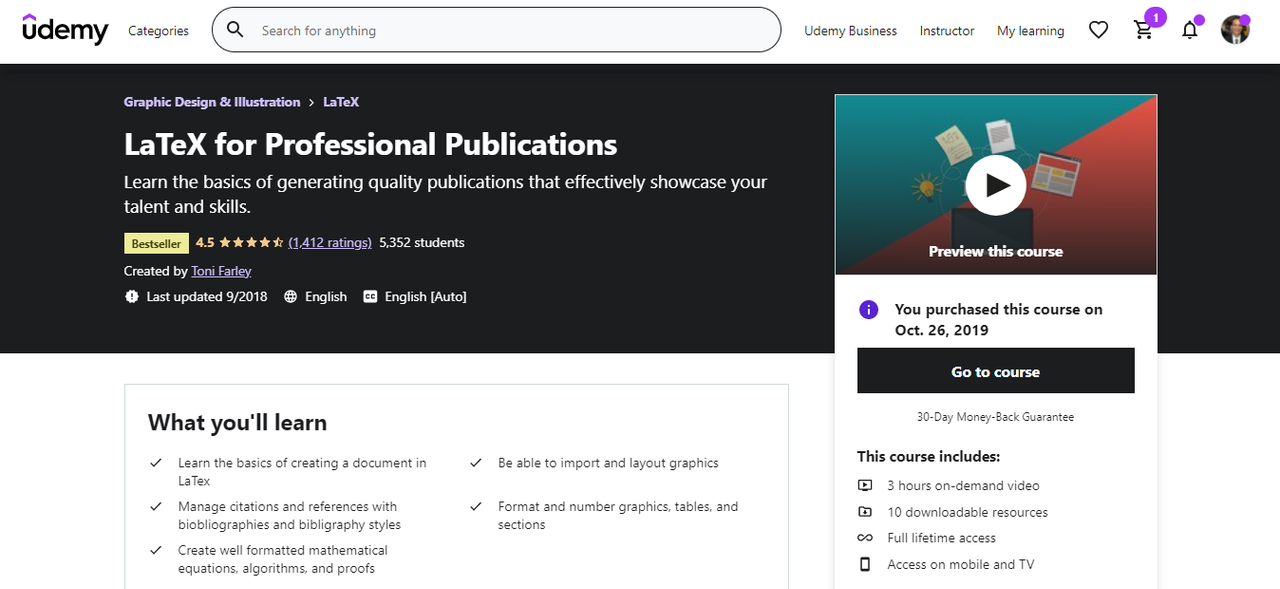Open the Categories menu
This screenshot has width=1280, height=589.
(158, 31)
